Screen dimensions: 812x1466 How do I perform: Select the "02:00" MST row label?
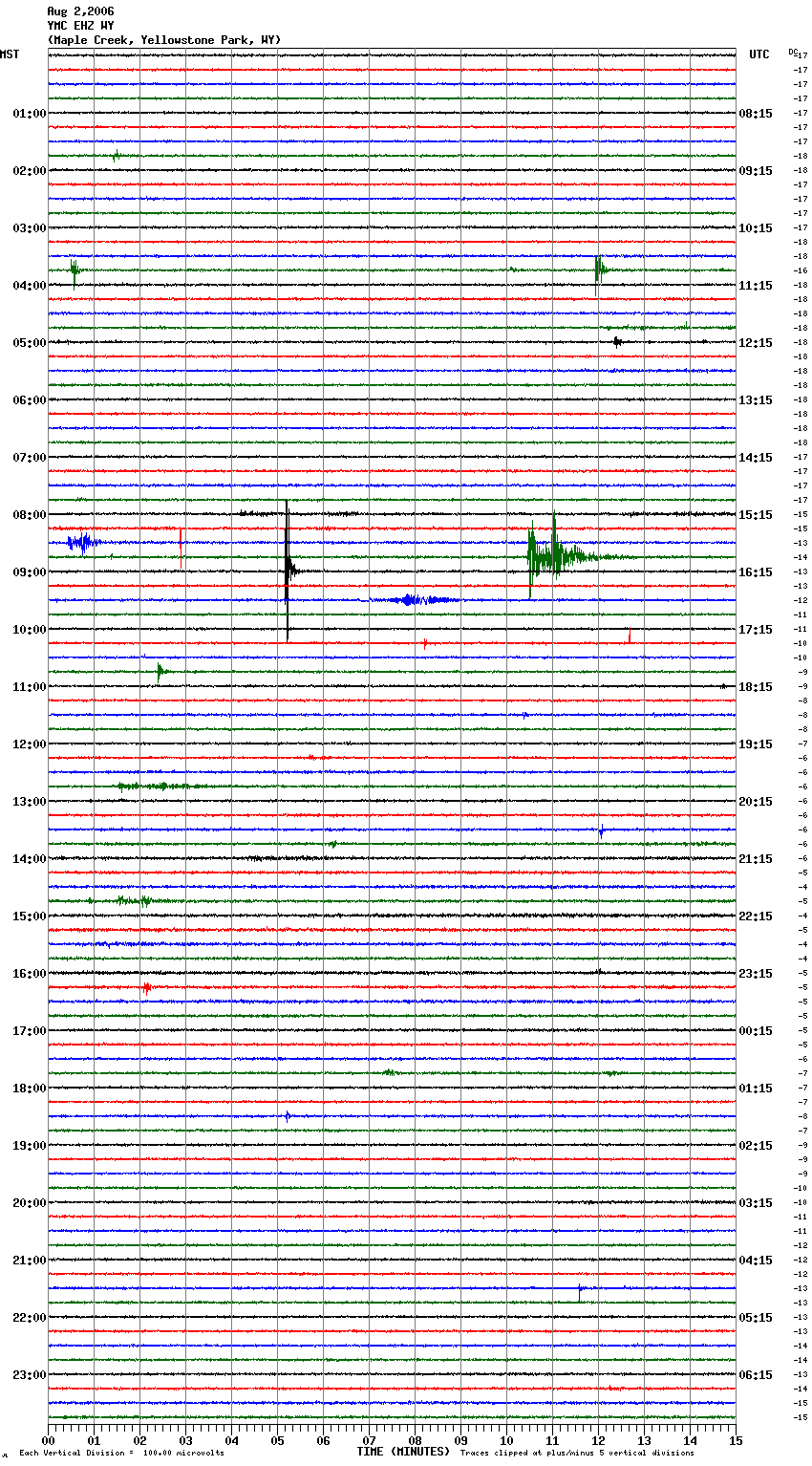[30, 171]
